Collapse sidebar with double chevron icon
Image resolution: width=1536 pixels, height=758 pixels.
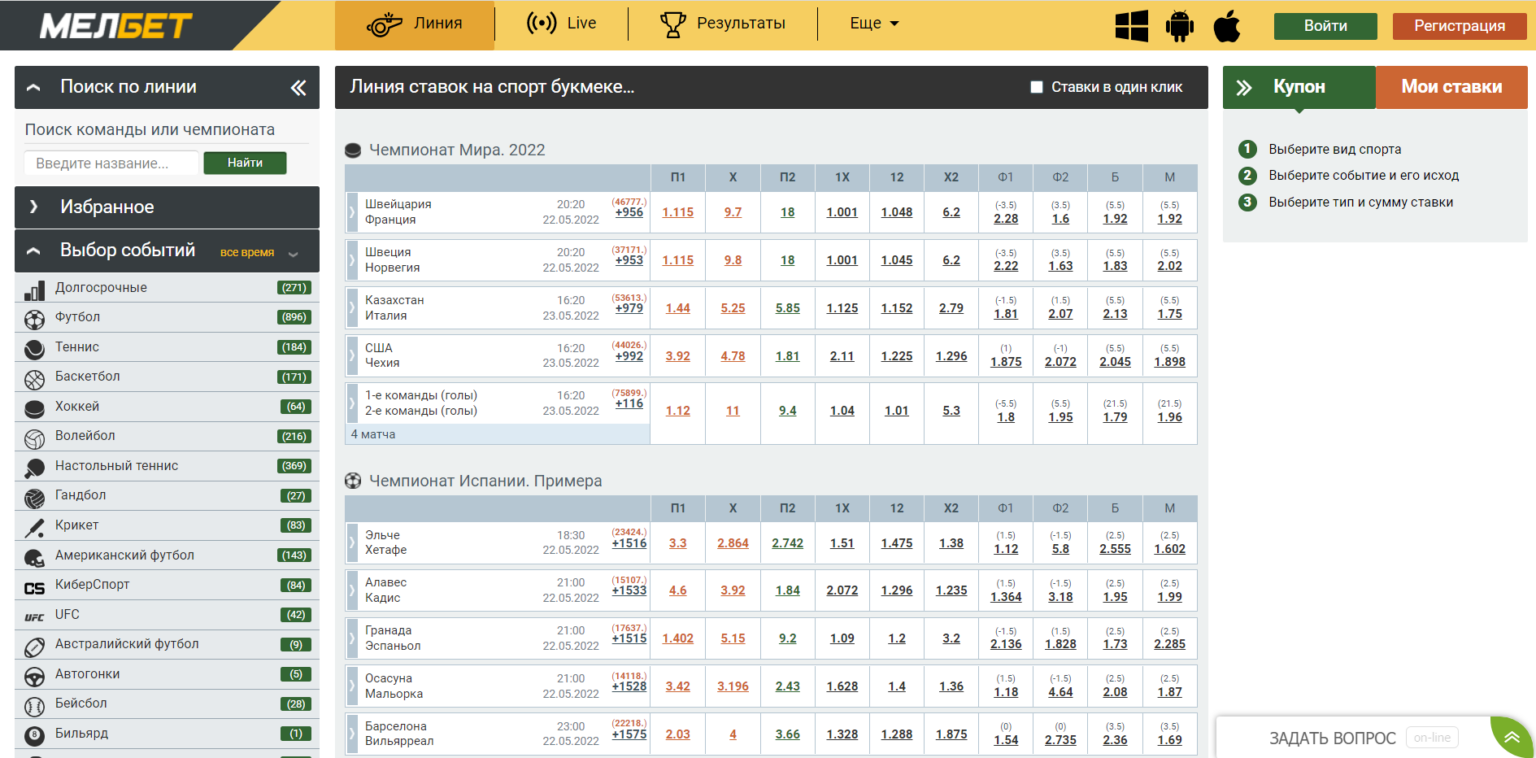tap(298, 88)
